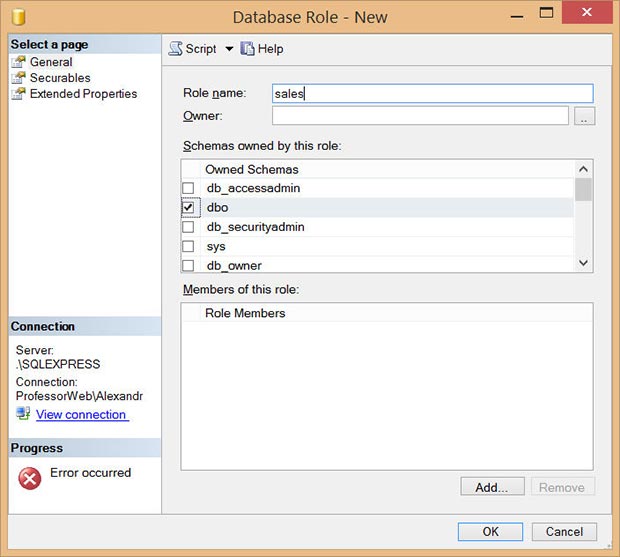Click the Owned Schemas scrollbar thumb
Screen dimensions: 620x557
(583, 190)
